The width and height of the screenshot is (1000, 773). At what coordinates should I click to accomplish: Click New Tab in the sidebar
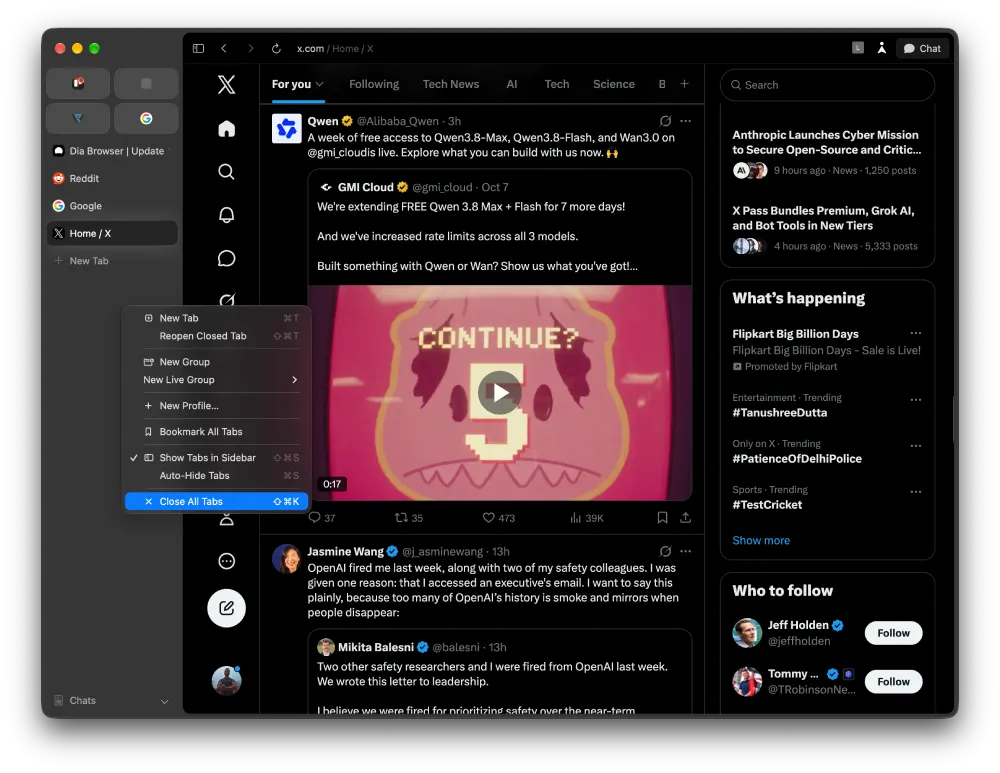pyautogui.click(x=112, y=261)
